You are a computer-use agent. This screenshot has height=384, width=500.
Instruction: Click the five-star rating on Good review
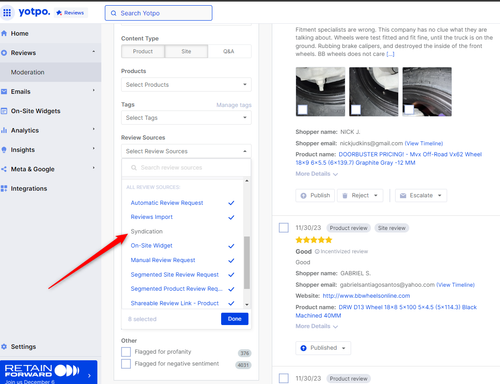[x=314, y=240]
